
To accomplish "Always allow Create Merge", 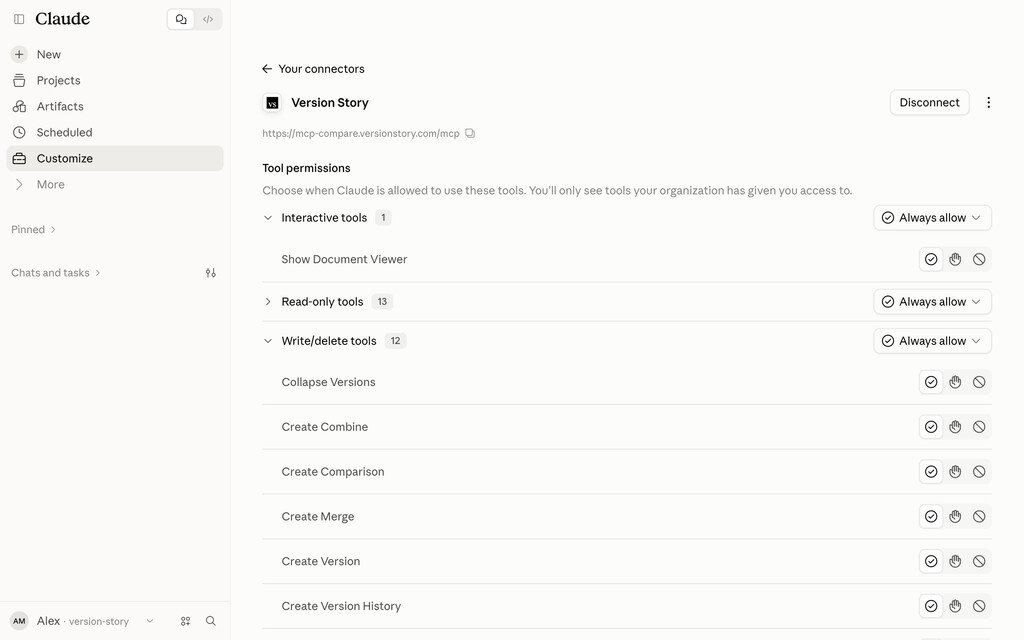I will [931, 517].
